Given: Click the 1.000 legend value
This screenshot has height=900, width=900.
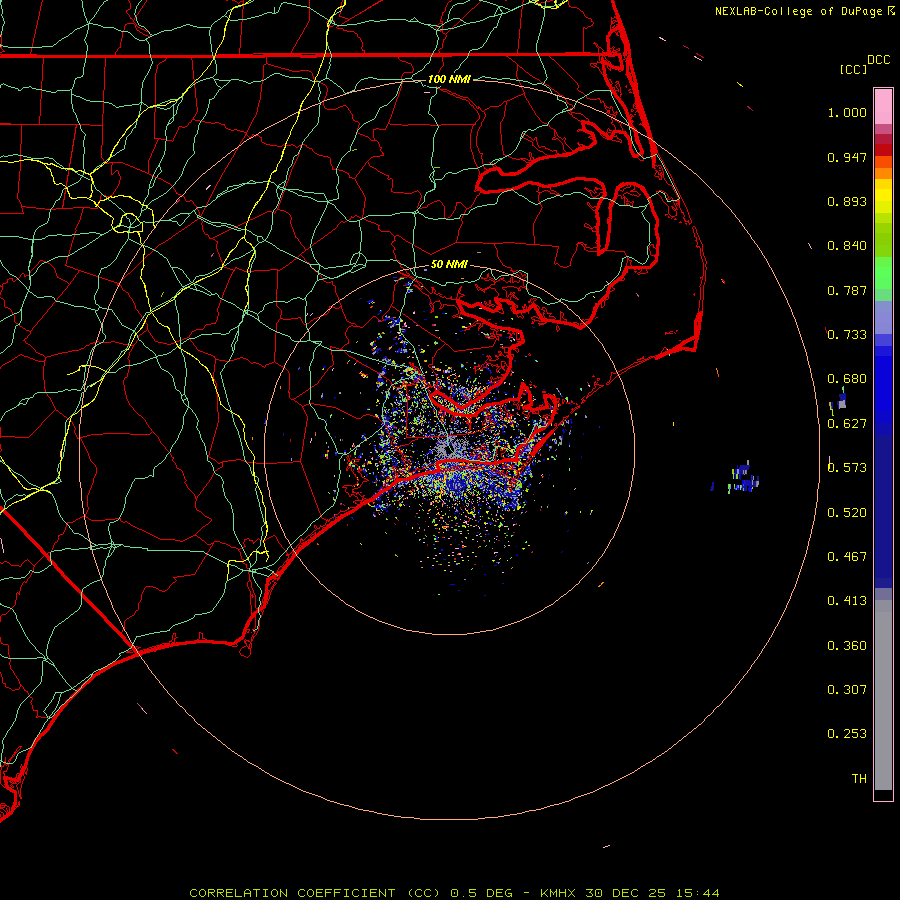Looking at the screenshot, I should tap(847, 112).
